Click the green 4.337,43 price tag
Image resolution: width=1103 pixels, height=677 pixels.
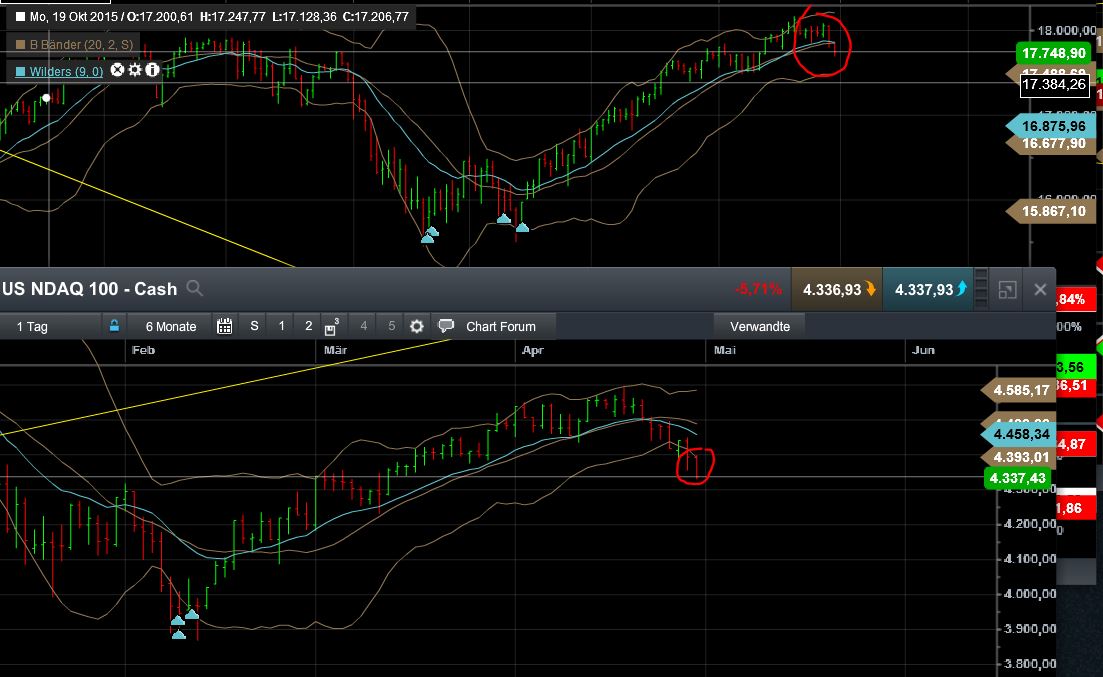coord(1018,478)
